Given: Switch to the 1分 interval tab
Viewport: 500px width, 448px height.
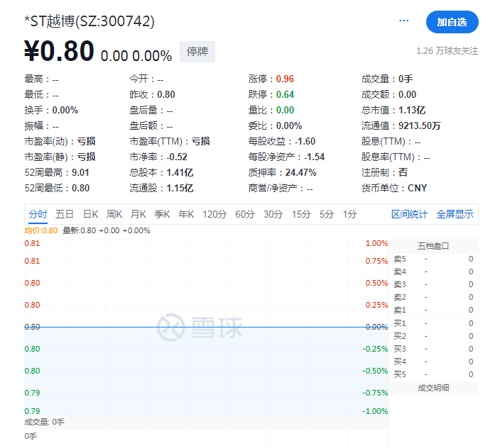Looking at the screenshot, I should (x=350, y=214).
